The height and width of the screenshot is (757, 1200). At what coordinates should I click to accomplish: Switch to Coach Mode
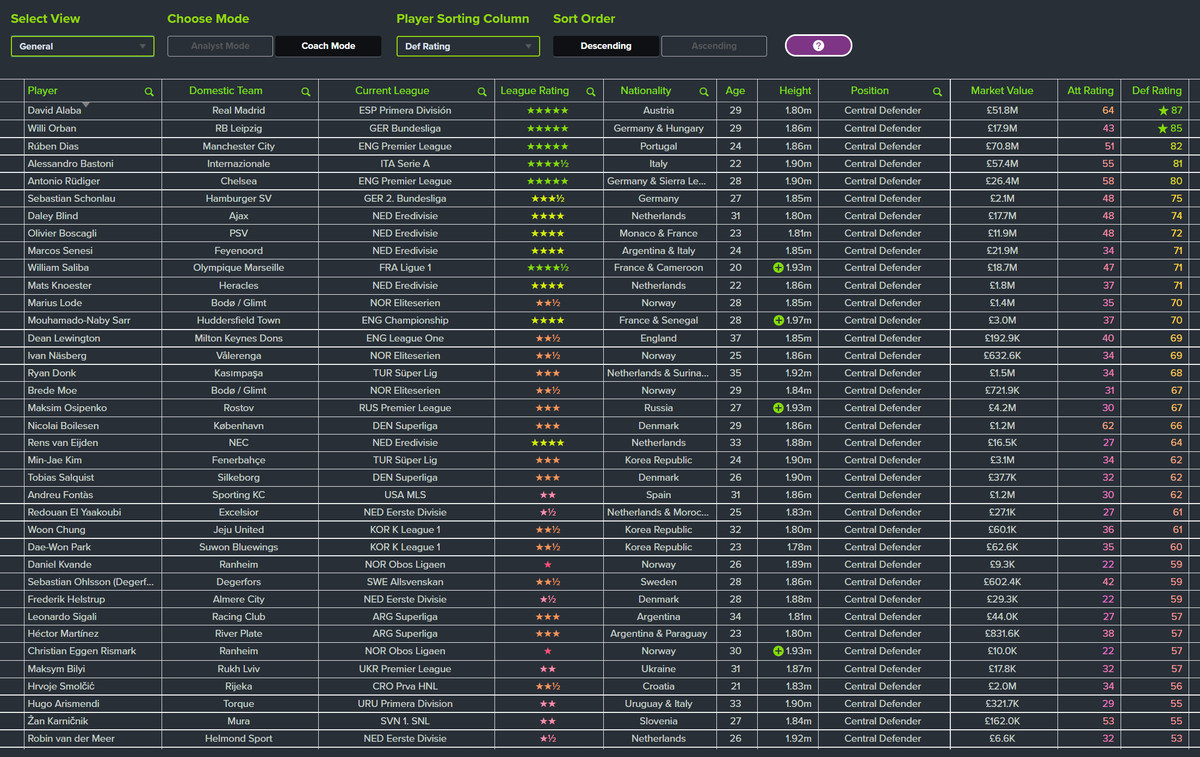tap(328, 46)
